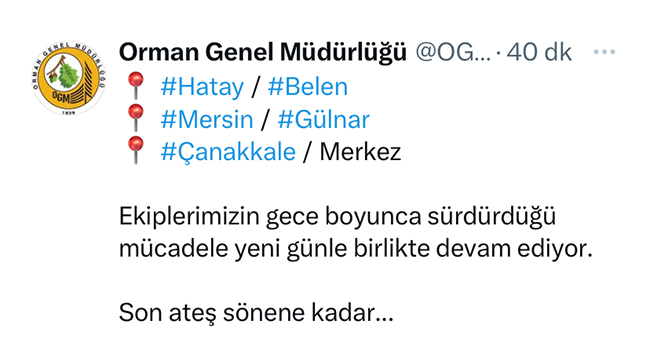Click the red pin emoji beside #Mersin

(136, 118)
